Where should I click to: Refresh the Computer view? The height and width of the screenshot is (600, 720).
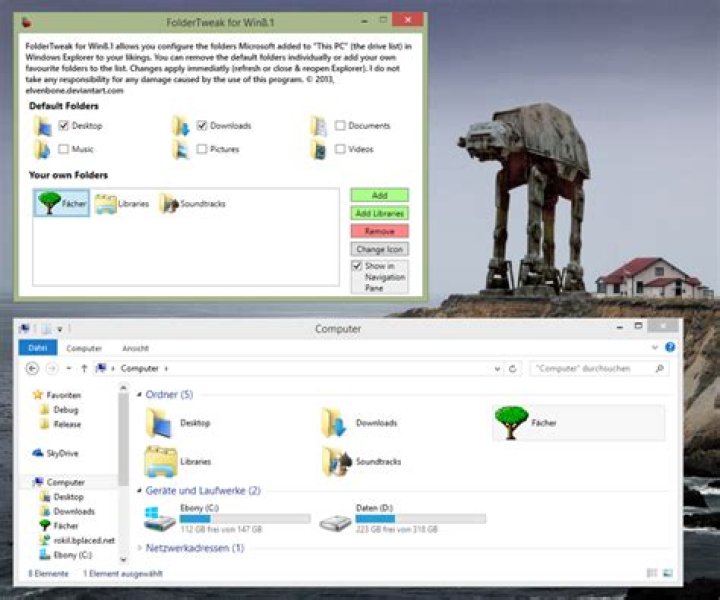click(512, 369)
